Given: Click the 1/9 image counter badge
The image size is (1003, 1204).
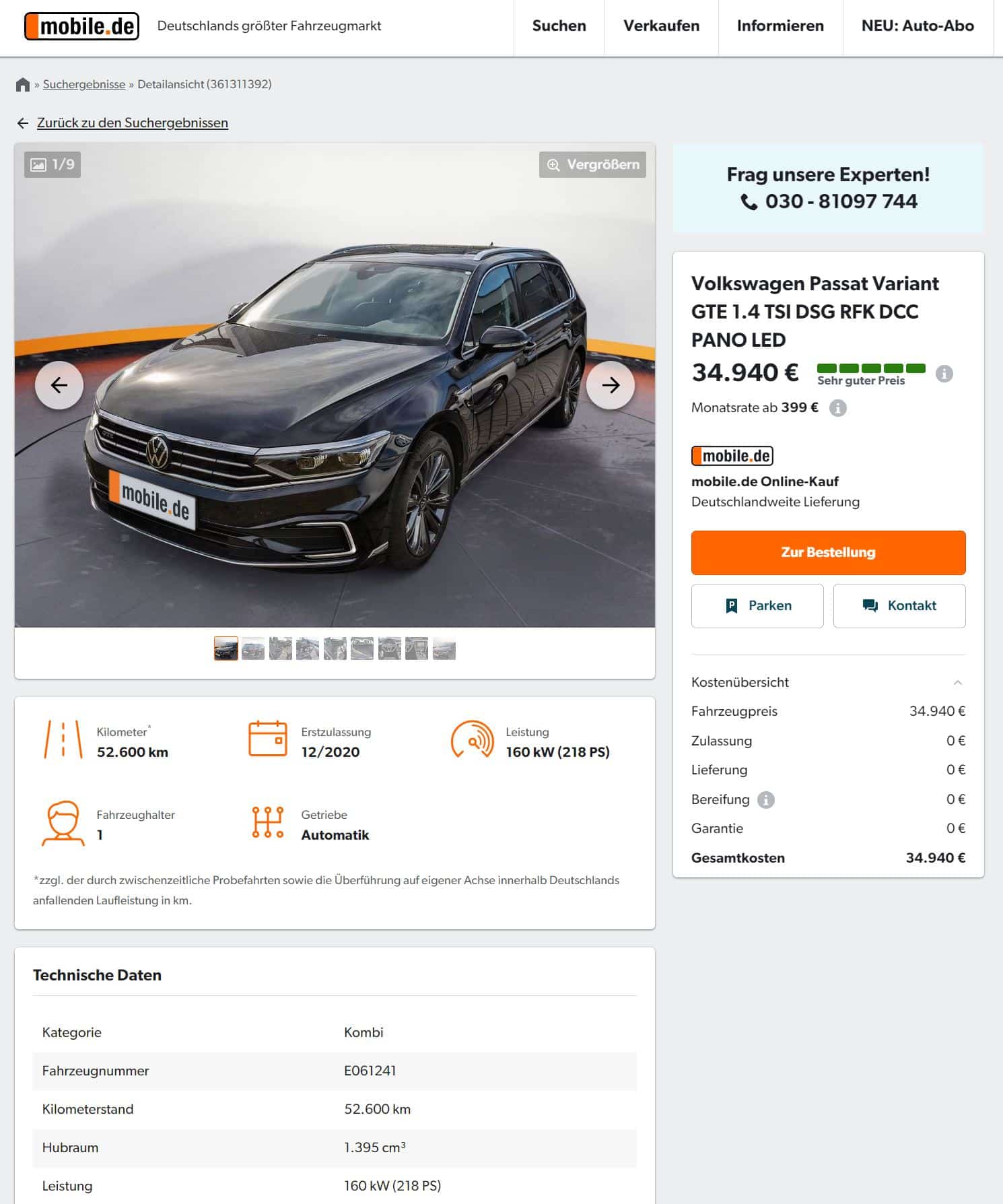Looking at the screenshot, I should 53,164.
